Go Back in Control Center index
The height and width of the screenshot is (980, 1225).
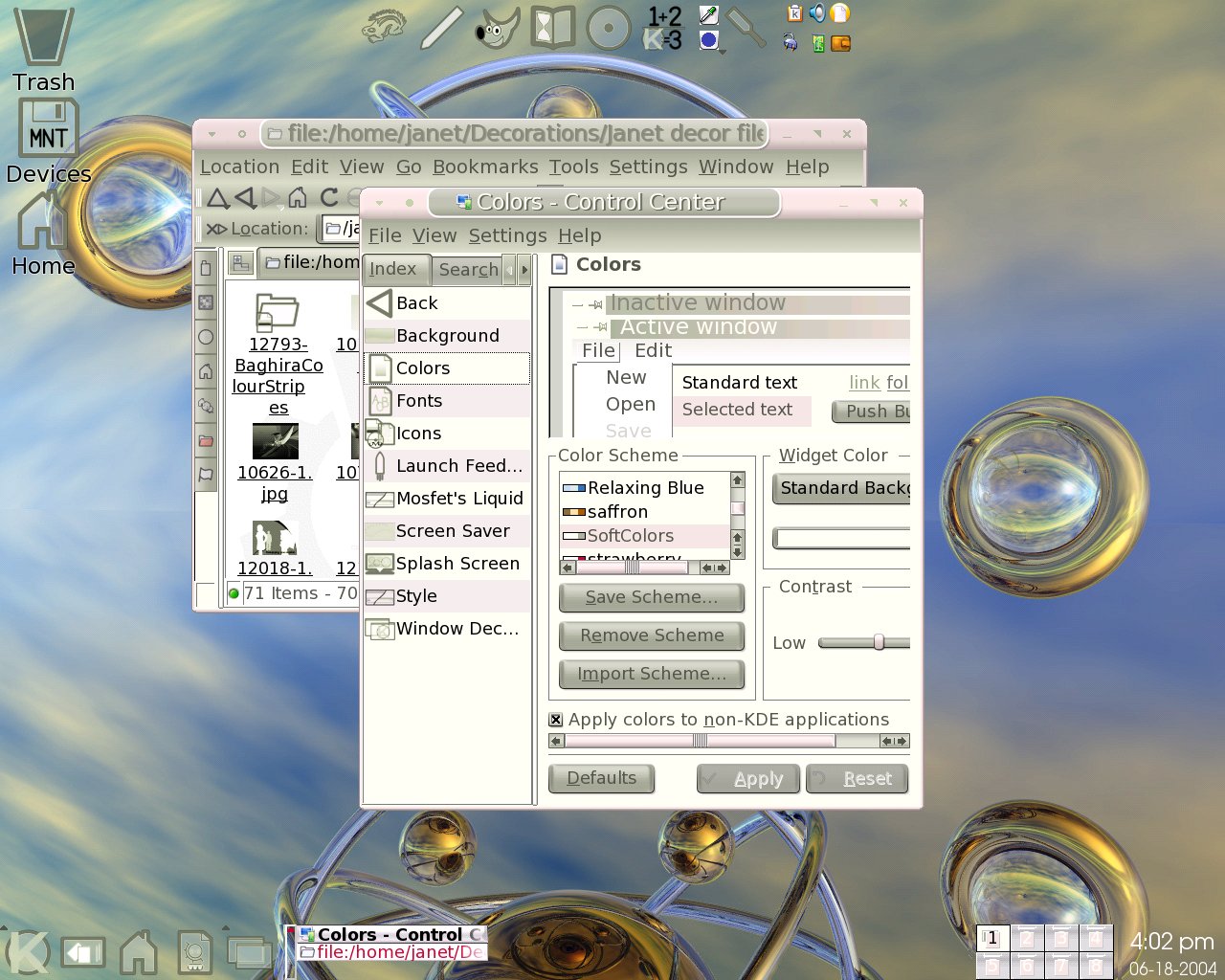tap(447, 303)
